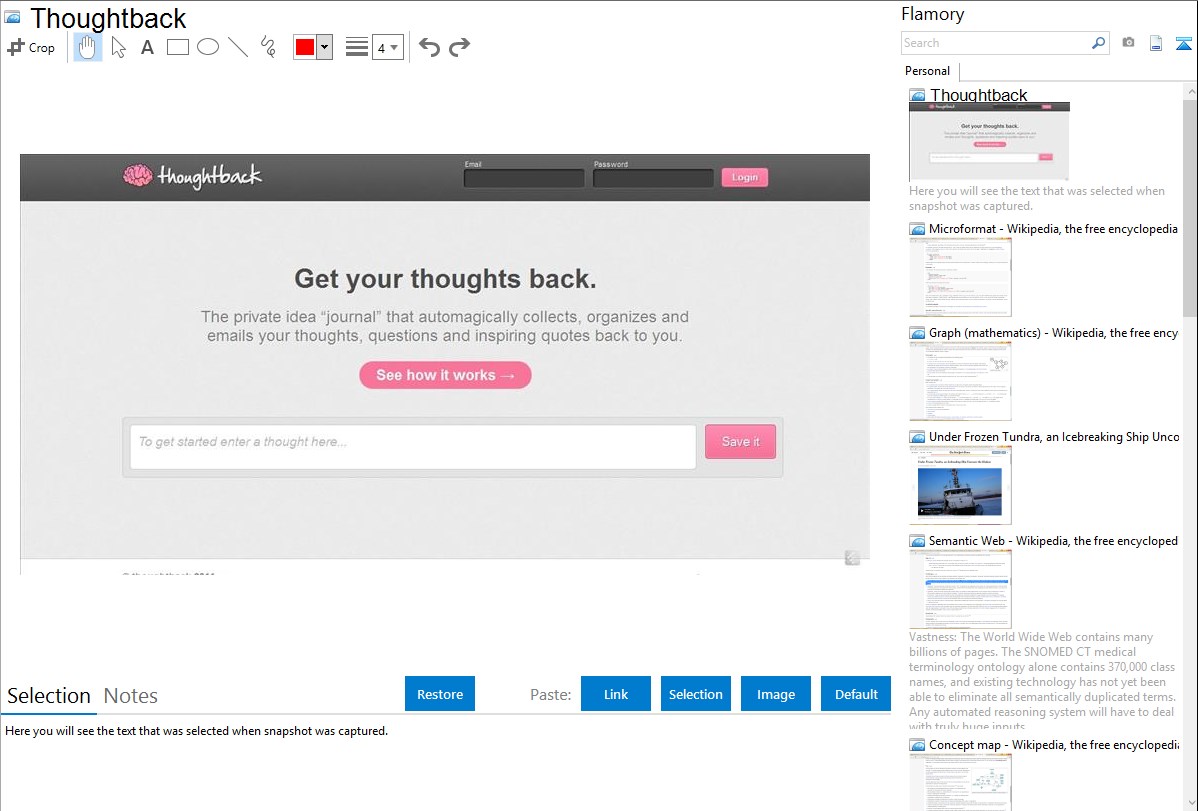This screenshot has width=1198, height=811.
Task: Click the line thickness icon
Action: [357, 47]
